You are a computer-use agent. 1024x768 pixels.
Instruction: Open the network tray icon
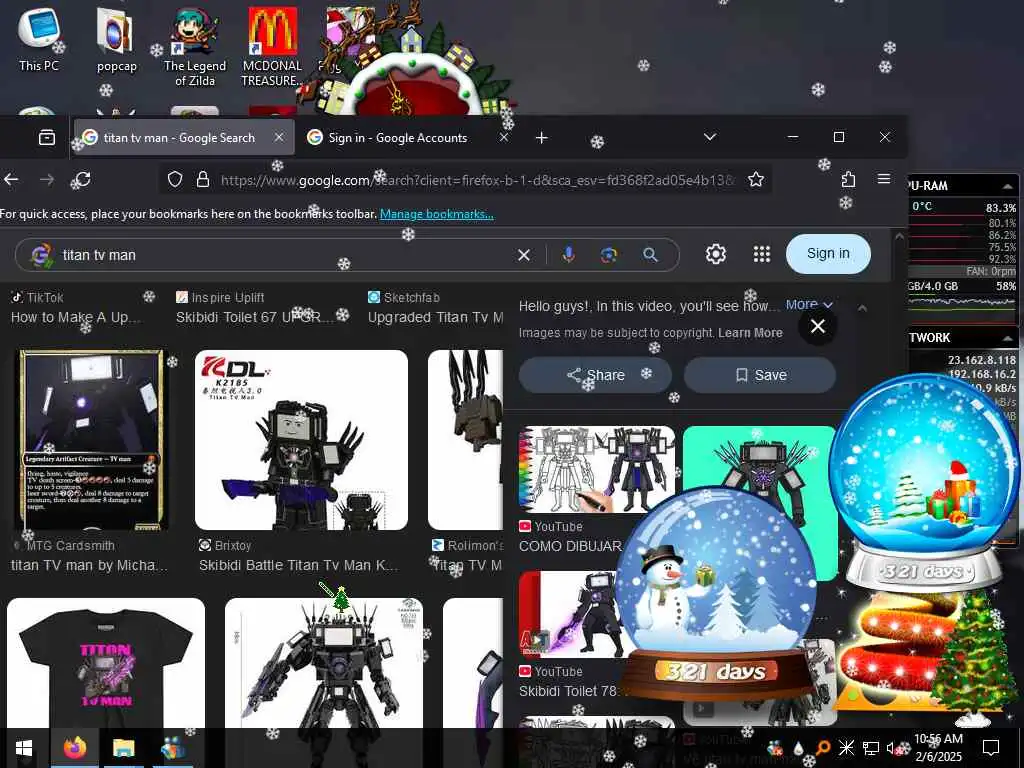[x=871, y=748]
